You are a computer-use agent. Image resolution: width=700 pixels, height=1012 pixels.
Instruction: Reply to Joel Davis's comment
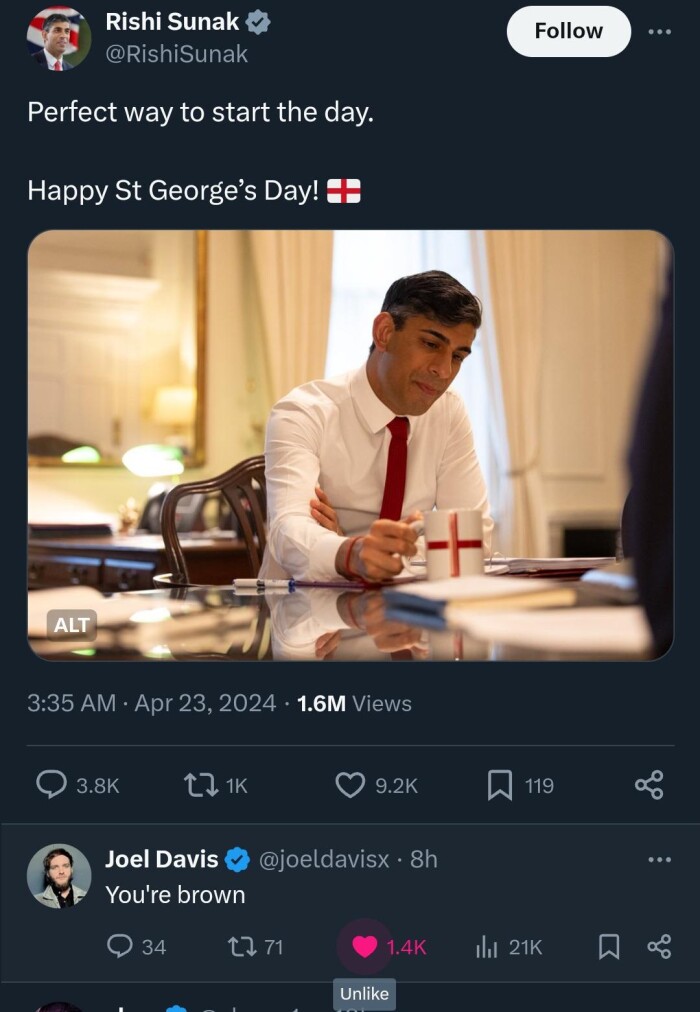tap(121, 946)
